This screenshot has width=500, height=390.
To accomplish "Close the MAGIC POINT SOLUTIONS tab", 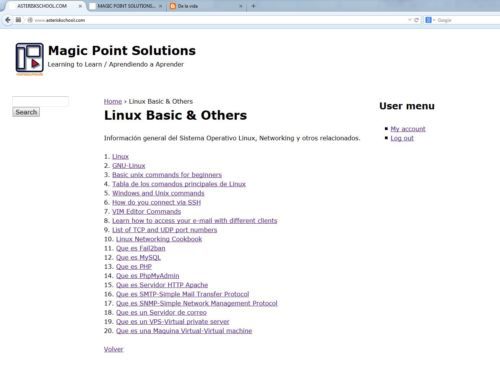I will pos(160,6).
